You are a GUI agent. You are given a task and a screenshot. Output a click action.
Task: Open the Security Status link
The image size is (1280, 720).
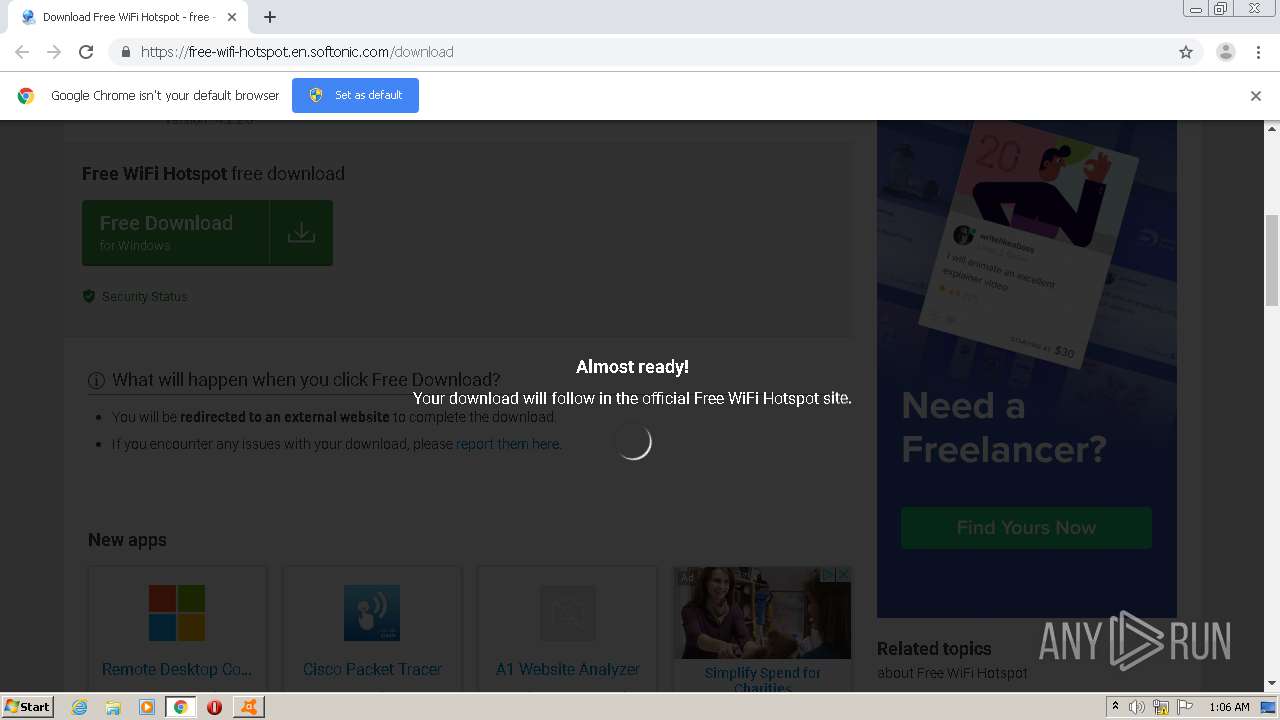(144, 296)
